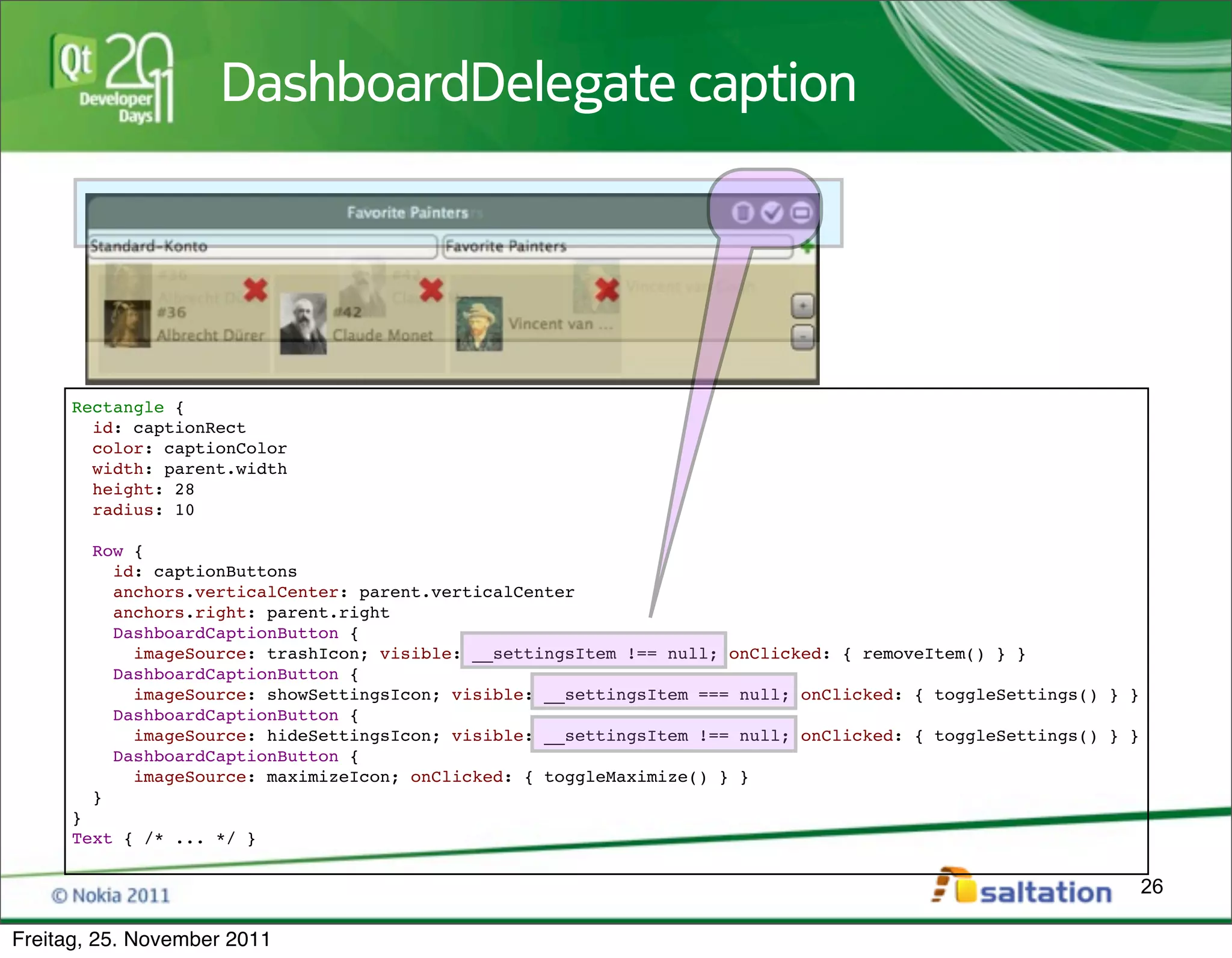
Task: Click the Qt Developer Days 2011 logo
Action: pos(112,78)
